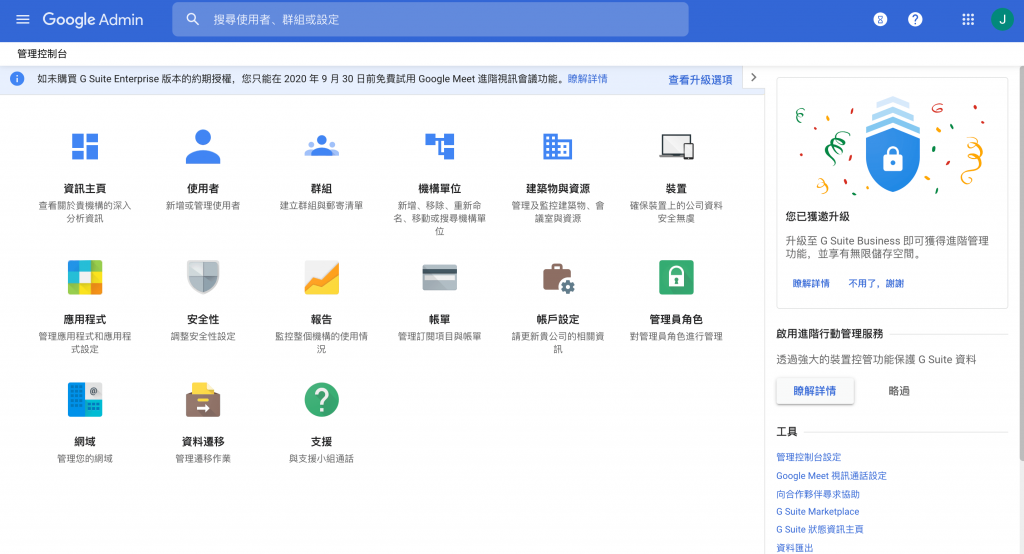This screenshot has height=554, width=1024.
Task: Open G Suite Marketplace link
Action: (x=818, y=512)
